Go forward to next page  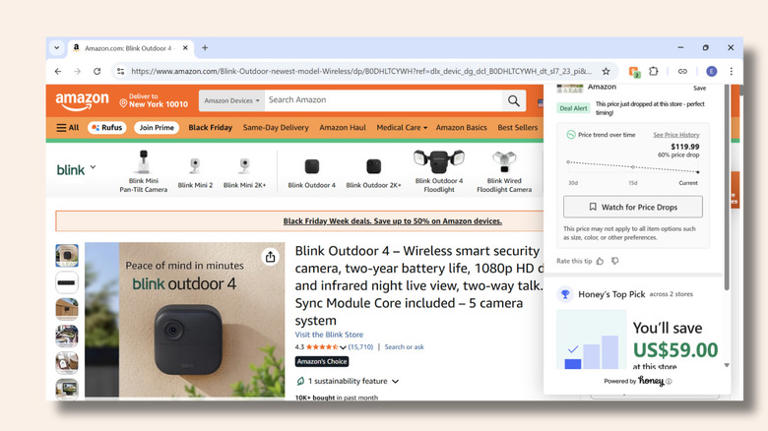click(x=77, y=72)
